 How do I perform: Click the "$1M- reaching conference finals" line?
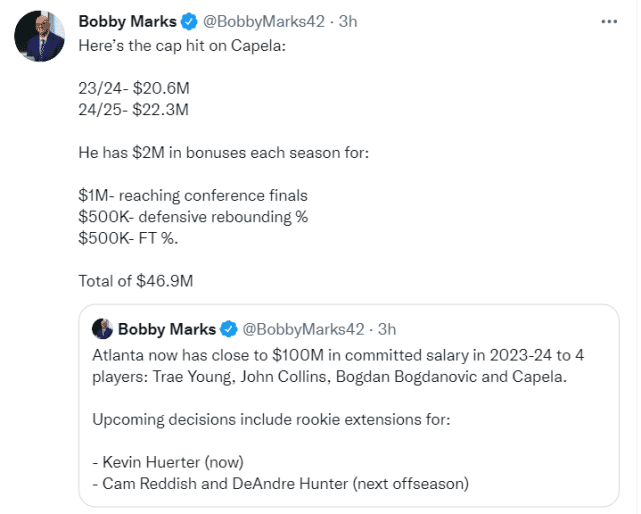pos(191,196)
